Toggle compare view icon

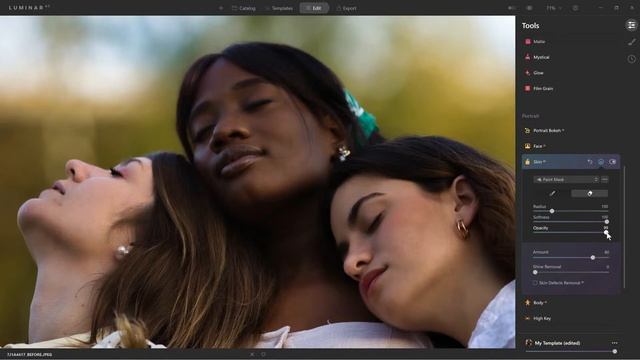pyautogui.click(x=529, y=8)
